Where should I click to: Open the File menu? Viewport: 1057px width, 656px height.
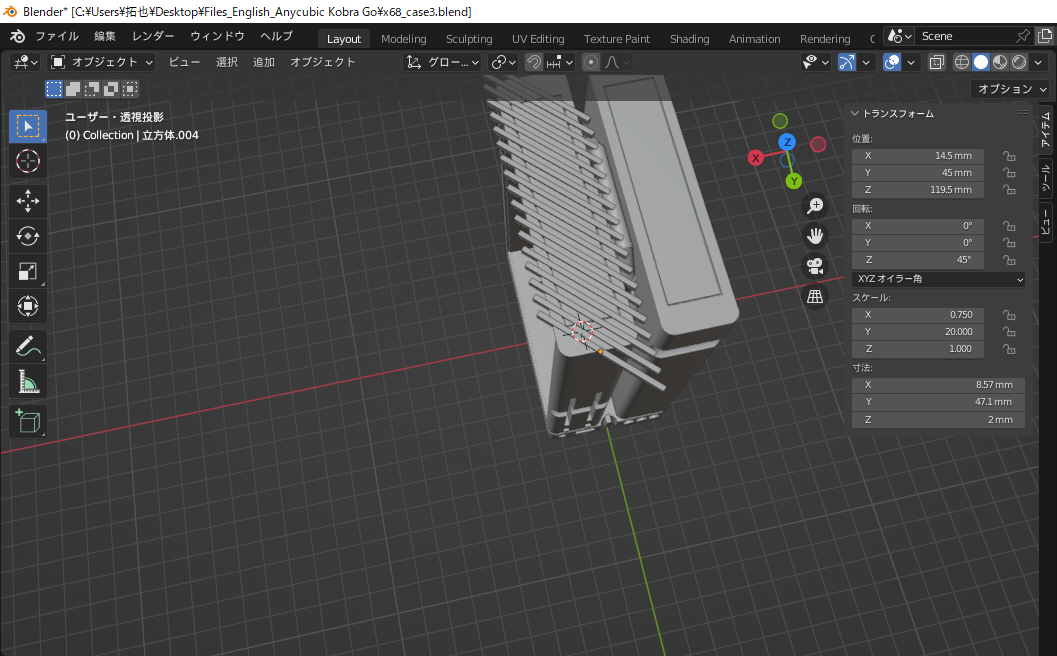coord(57,36)
